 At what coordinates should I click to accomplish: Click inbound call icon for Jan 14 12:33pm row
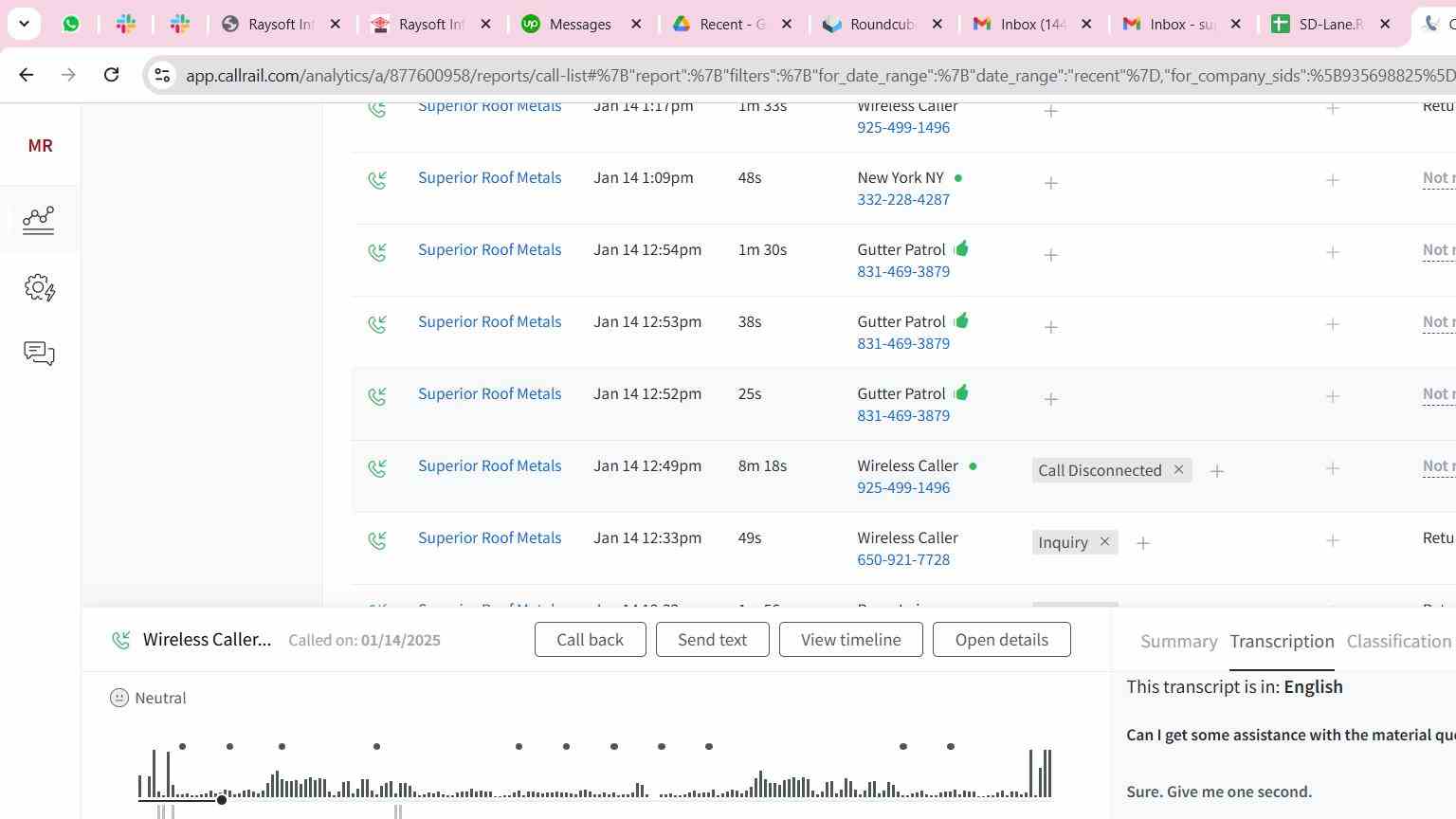[x=377, y=540]
